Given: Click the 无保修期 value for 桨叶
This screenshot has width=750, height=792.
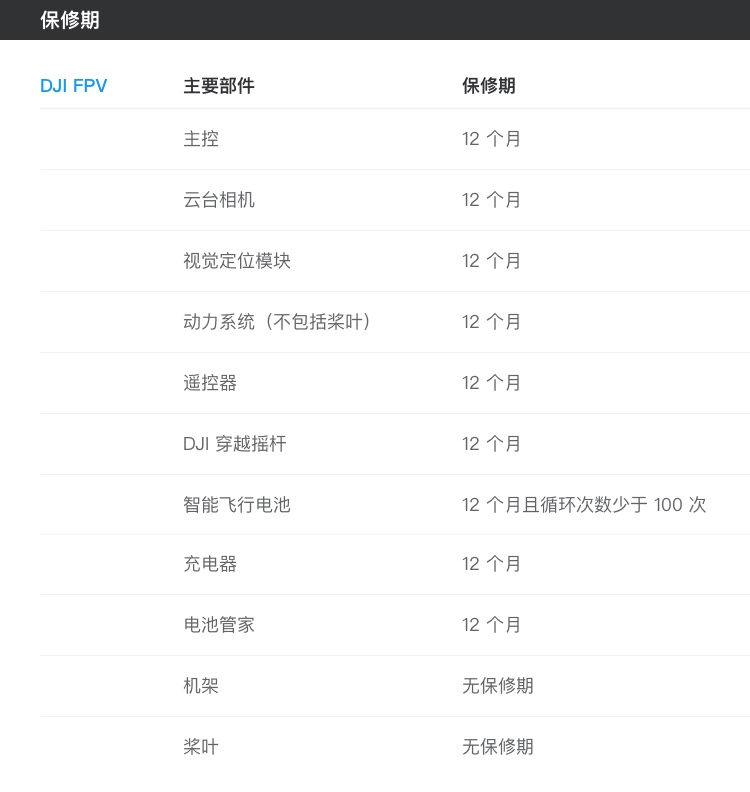Looking at the screenshot, I should point(497,747).
